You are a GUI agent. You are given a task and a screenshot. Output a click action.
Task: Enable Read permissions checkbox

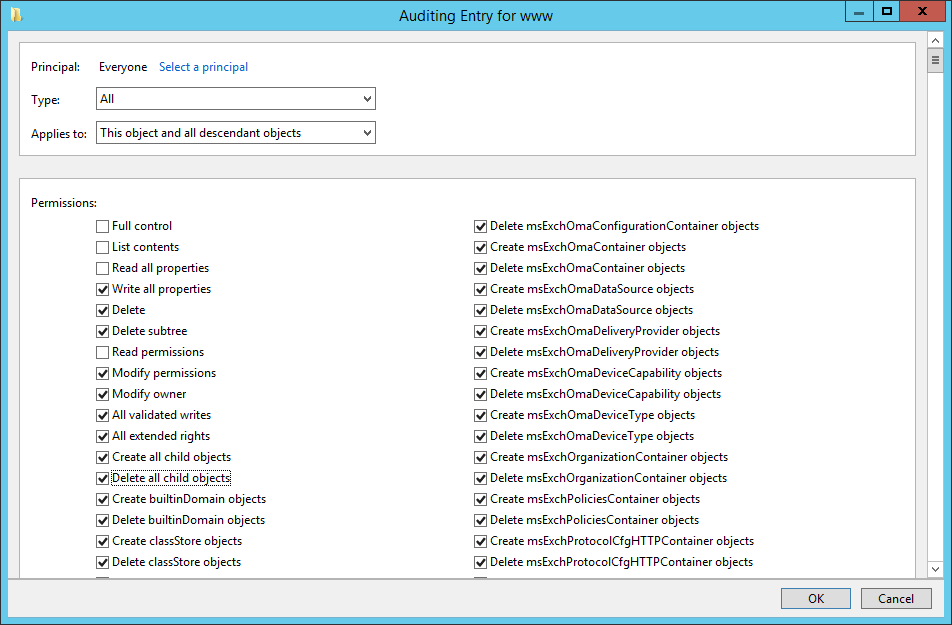pos(103,352)
